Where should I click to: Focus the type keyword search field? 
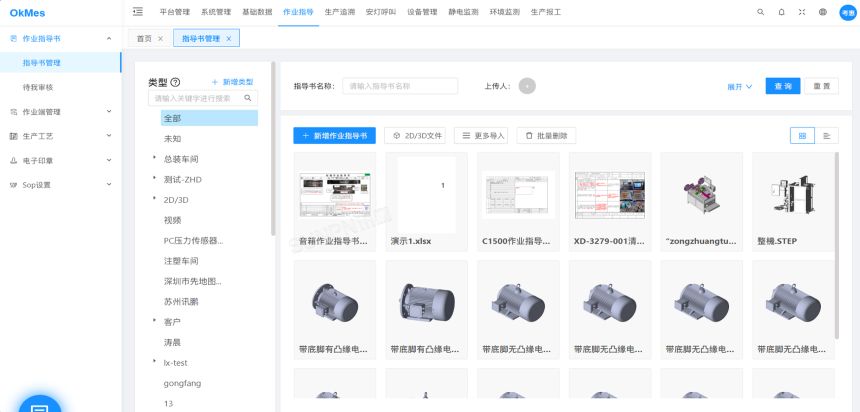tap(203, 98)
